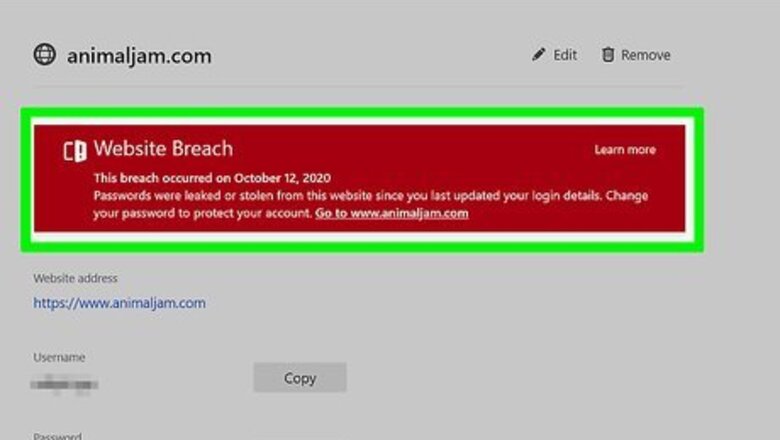Click the button beside the Password field
This screenshot has height=440, width=780.
click(x=299, y=436)
